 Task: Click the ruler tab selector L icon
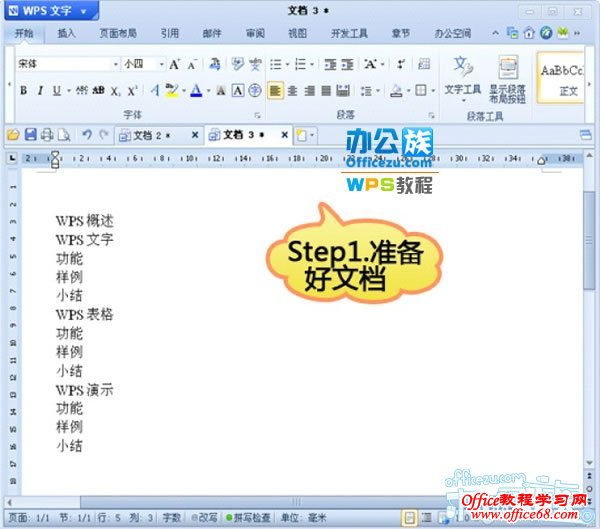[12, 158]
